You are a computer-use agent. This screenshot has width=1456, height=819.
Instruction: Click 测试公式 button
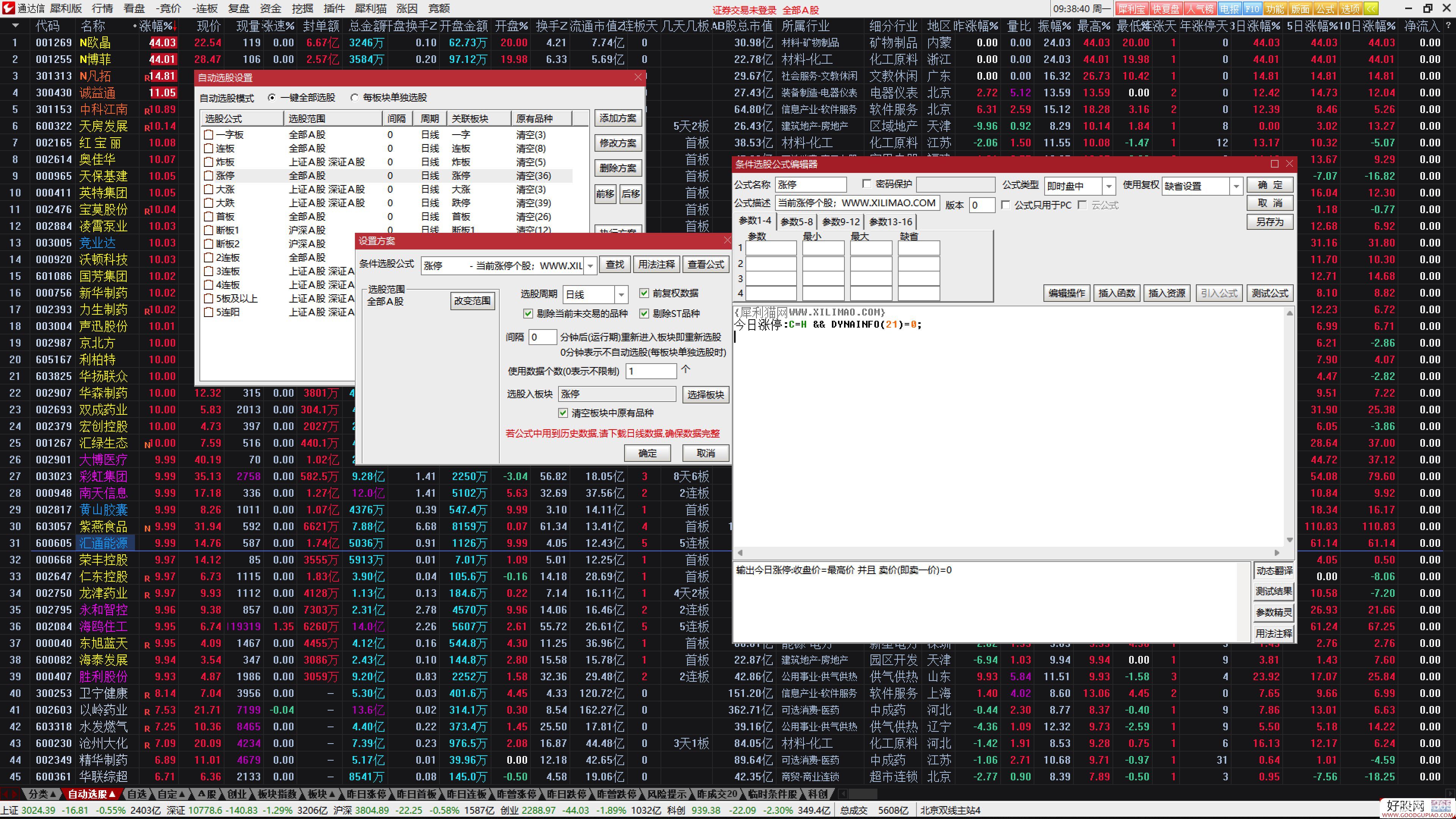[1269, 293]
